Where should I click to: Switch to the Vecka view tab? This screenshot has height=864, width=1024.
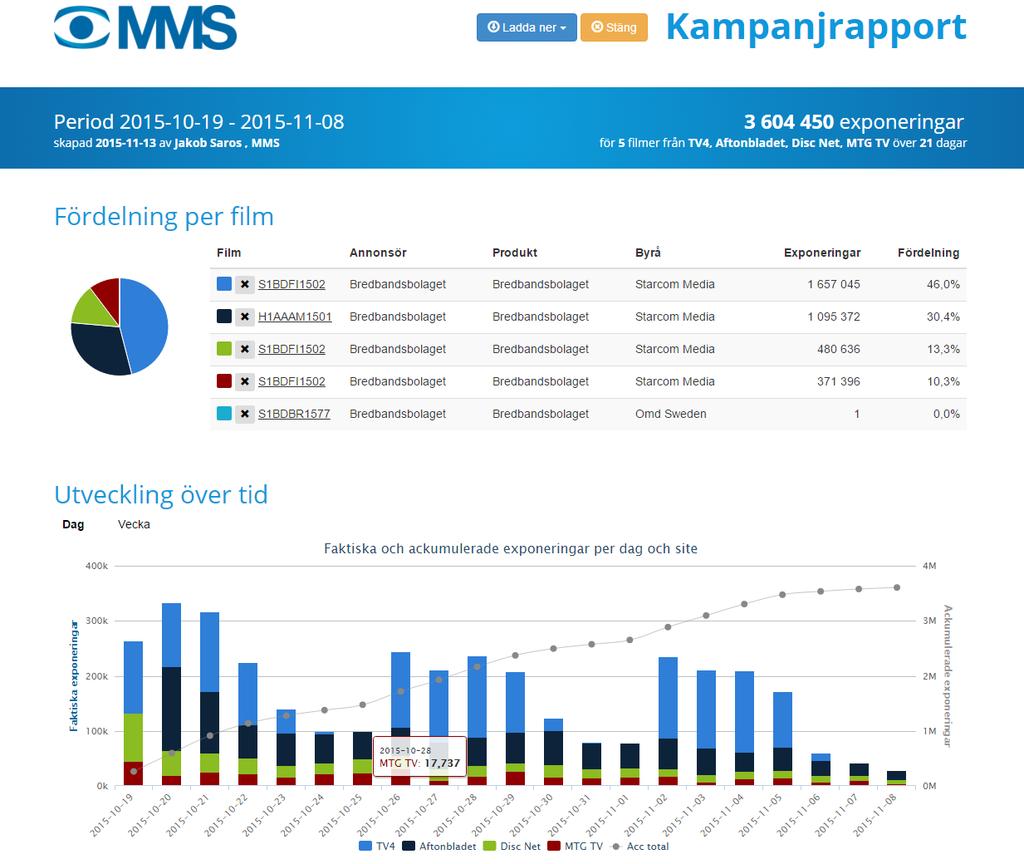[134, 524]
